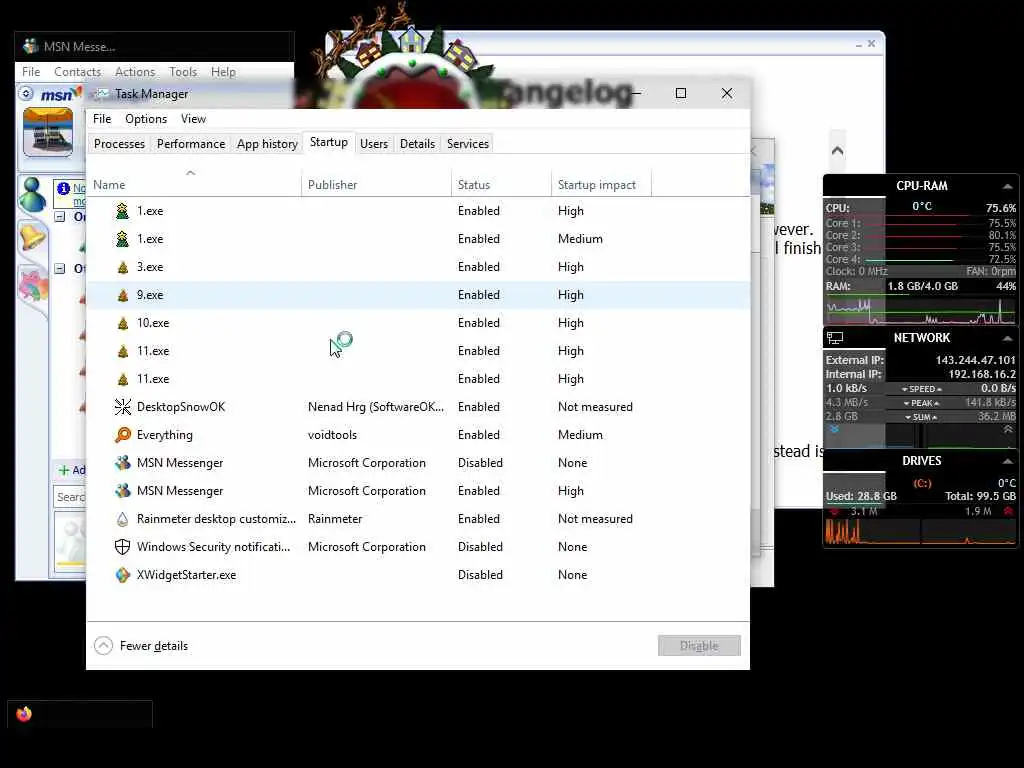Click the 'voidtools' publisher cell
The width and height of the screenshot is (1024, 768).
tap(332, 435)
